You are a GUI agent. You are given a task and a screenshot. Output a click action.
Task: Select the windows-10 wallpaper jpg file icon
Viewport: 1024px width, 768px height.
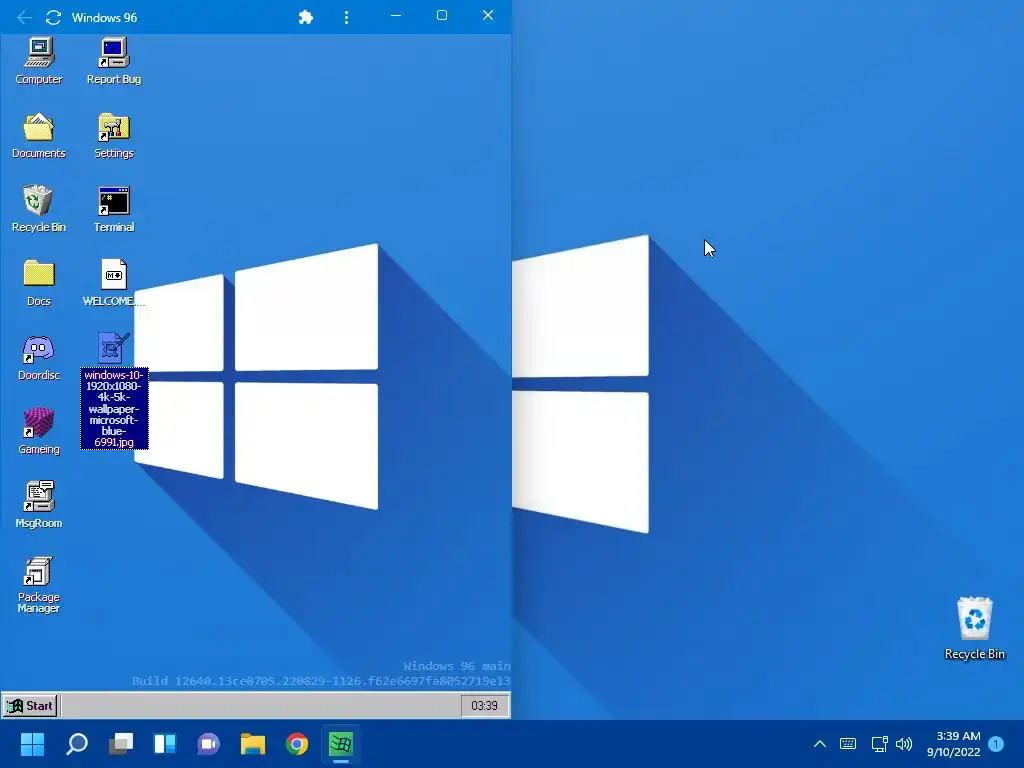pyautogui.click(x=114, y=348)
